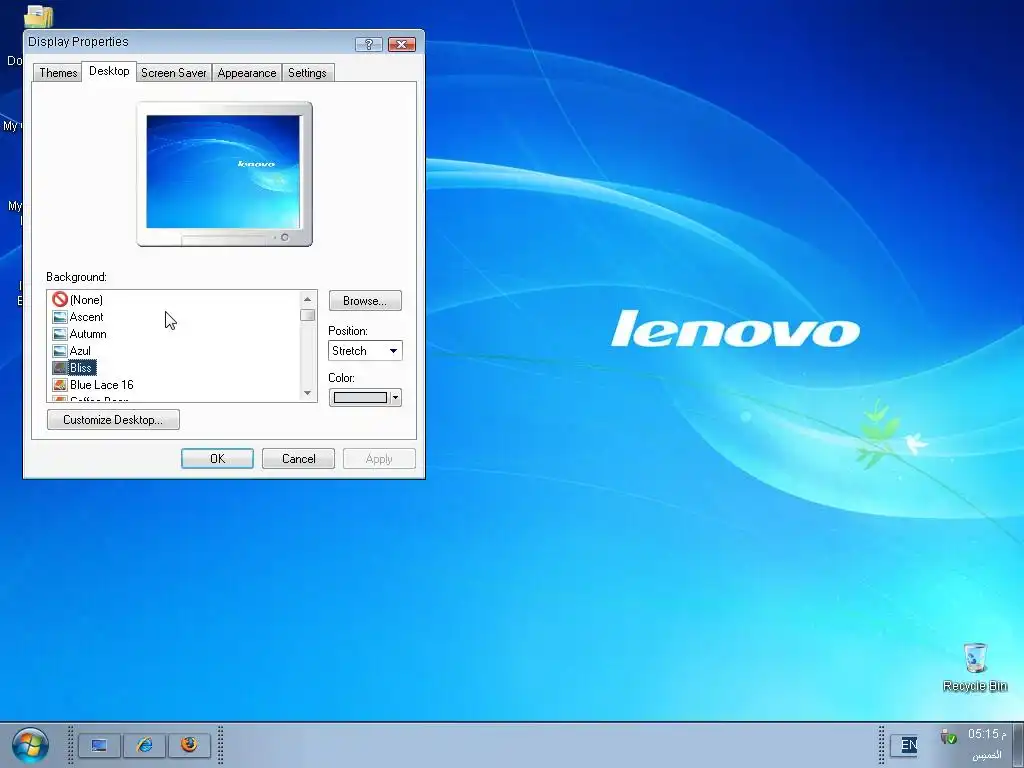The image size is (1024, 768).
Task: Switch to the Settings tab
Action: pyautogui.click(x=307, y=72)
